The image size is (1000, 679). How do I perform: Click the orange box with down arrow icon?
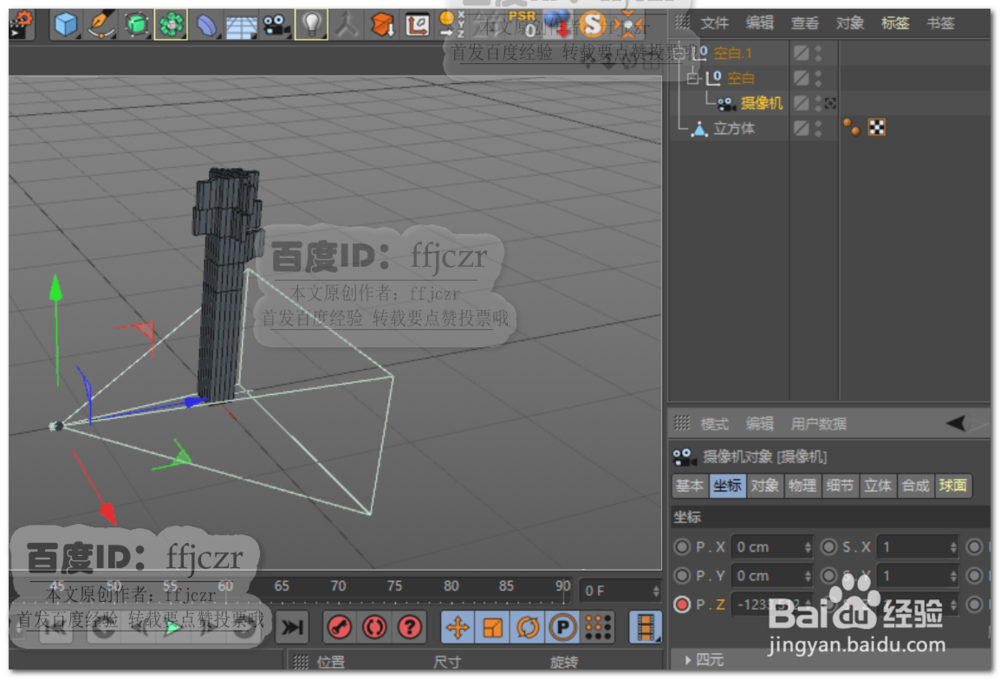[x=382, y=25]
